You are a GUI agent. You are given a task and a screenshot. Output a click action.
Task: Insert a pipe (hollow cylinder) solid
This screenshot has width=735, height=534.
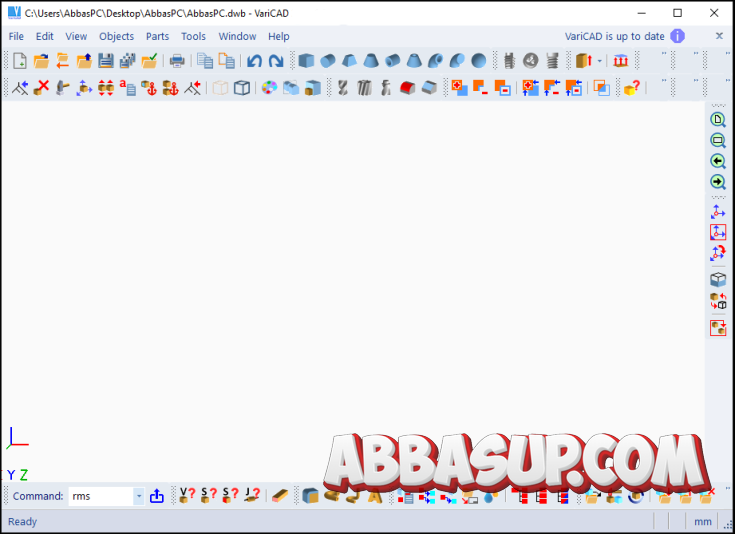coord(392,60)
